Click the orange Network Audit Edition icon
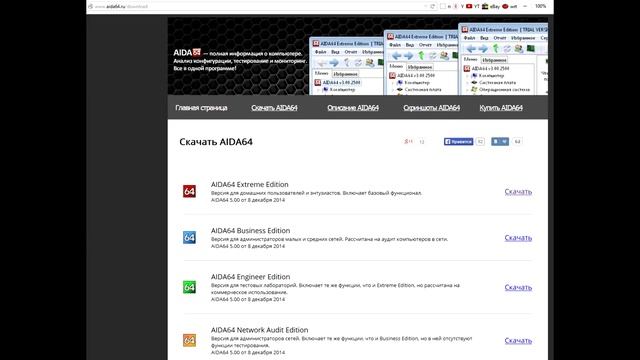 click(189, 340)
